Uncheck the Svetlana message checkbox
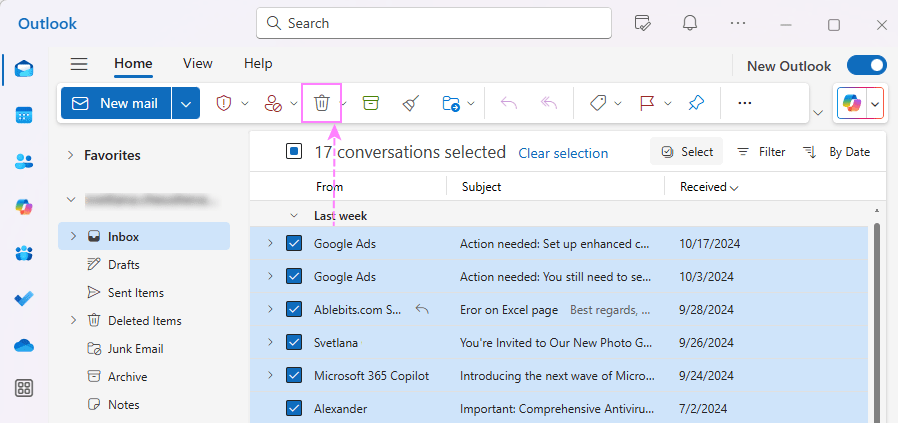Screen dimensions: 898x423 pos(294,343)
